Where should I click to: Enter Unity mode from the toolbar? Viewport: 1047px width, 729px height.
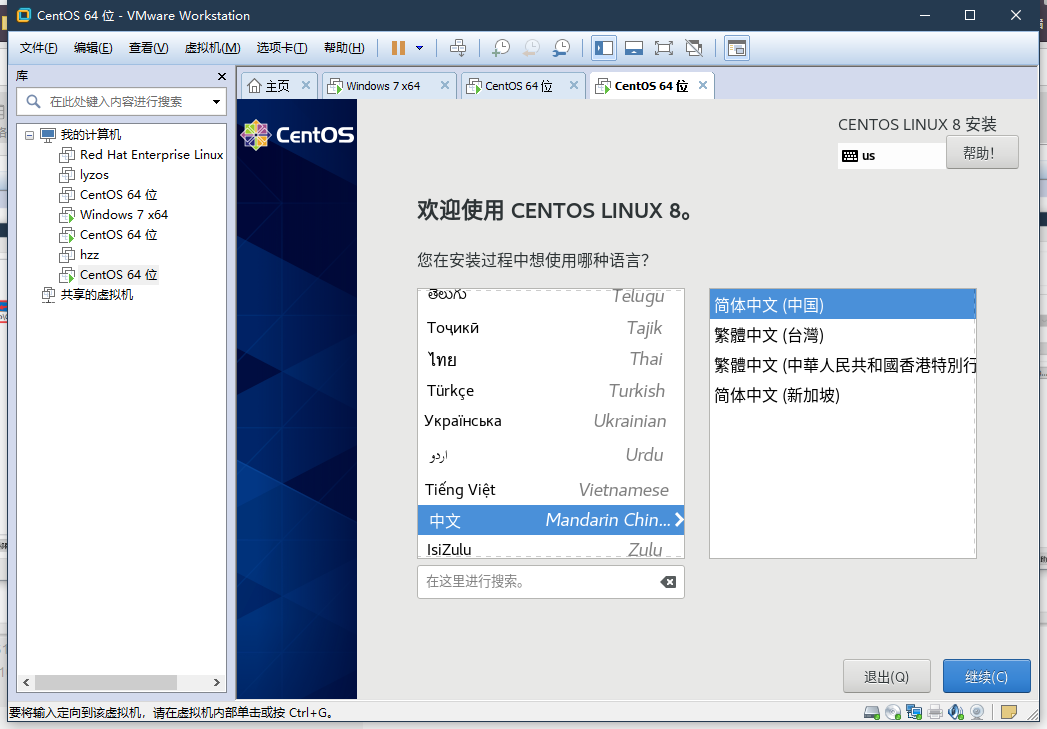(693, 47)
